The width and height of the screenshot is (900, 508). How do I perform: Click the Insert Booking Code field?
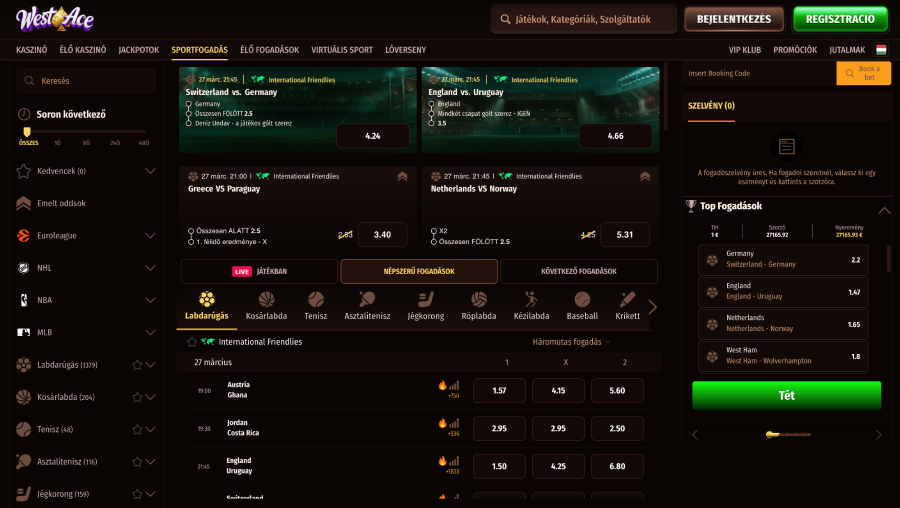click(x=759, y=73)
